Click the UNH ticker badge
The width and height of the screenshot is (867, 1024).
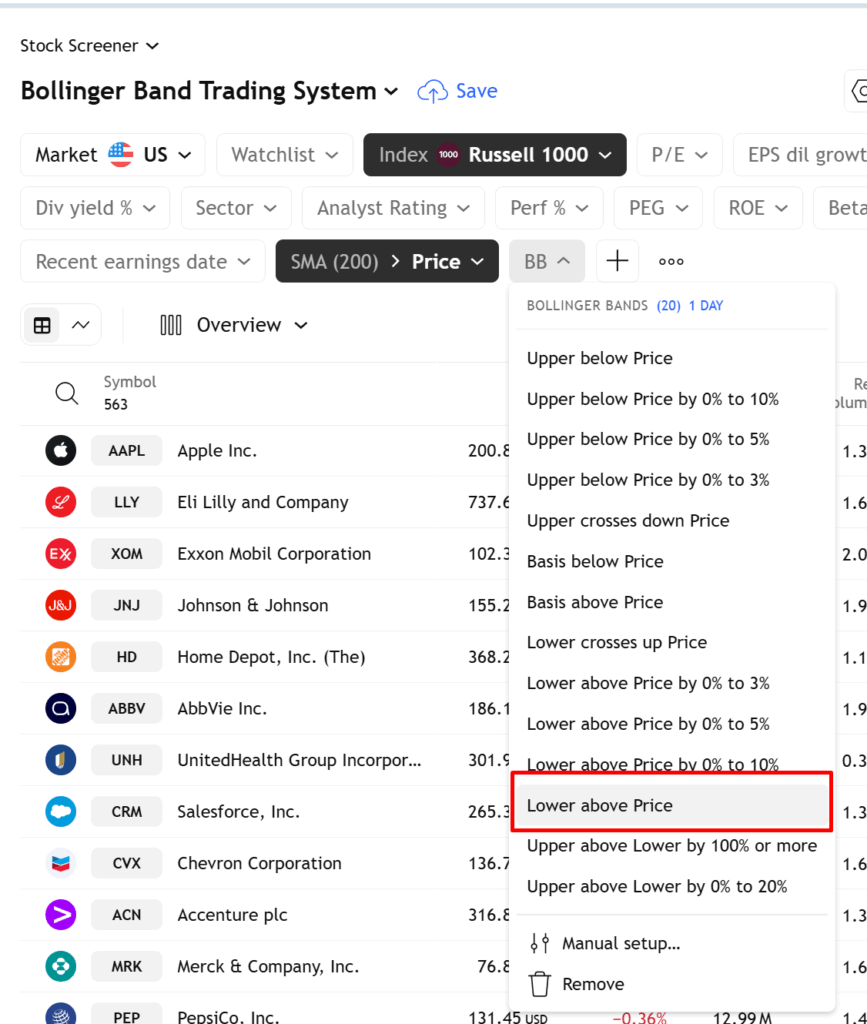click(x=127, y=760)
